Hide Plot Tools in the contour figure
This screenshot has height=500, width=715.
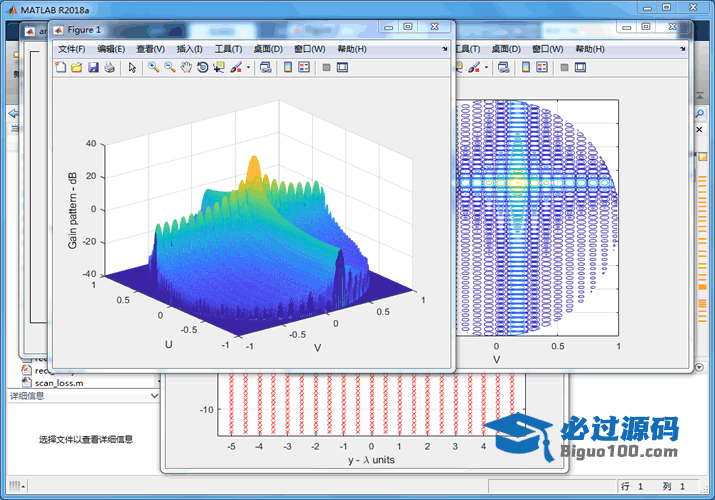click(564, 67)
